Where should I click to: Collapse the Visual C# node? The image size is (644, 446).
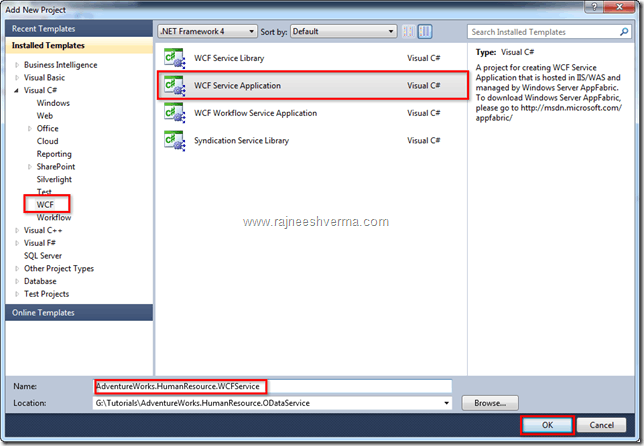click(17, 90)
